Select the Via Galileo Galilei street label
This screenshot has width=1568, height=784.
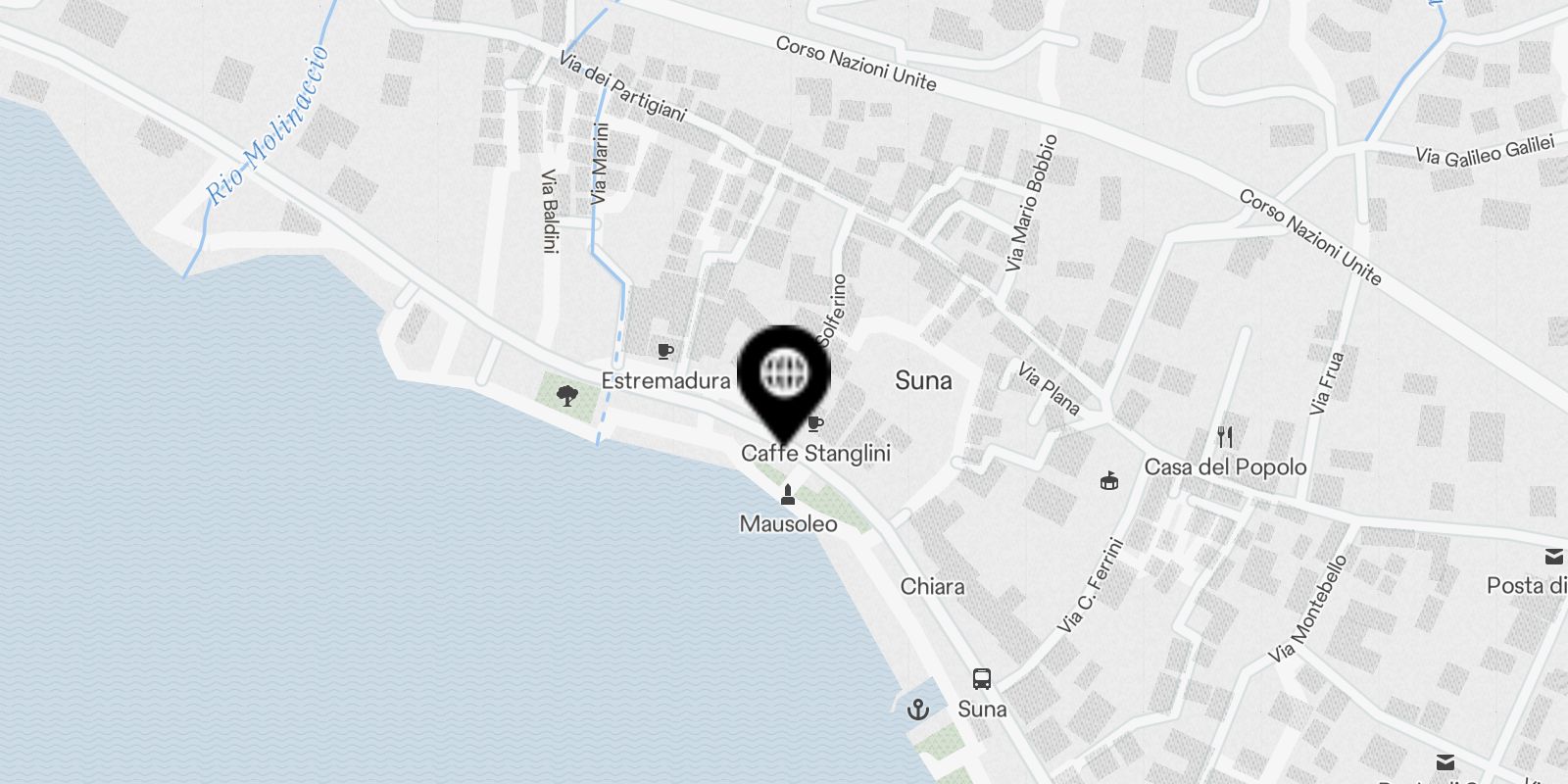[x=1486, y=150]
